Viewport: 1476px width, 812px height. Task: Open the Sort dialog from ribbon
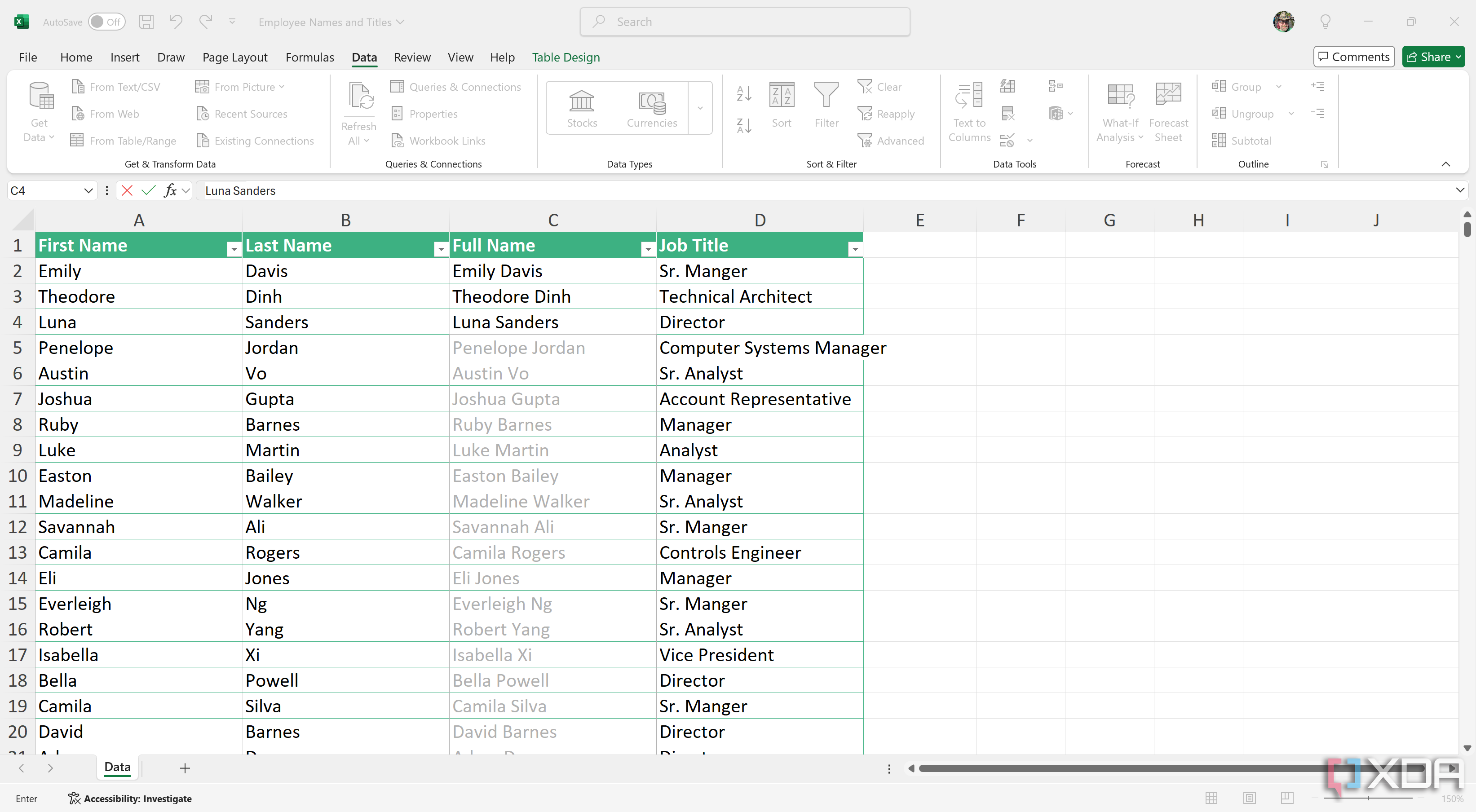(781, 106)
